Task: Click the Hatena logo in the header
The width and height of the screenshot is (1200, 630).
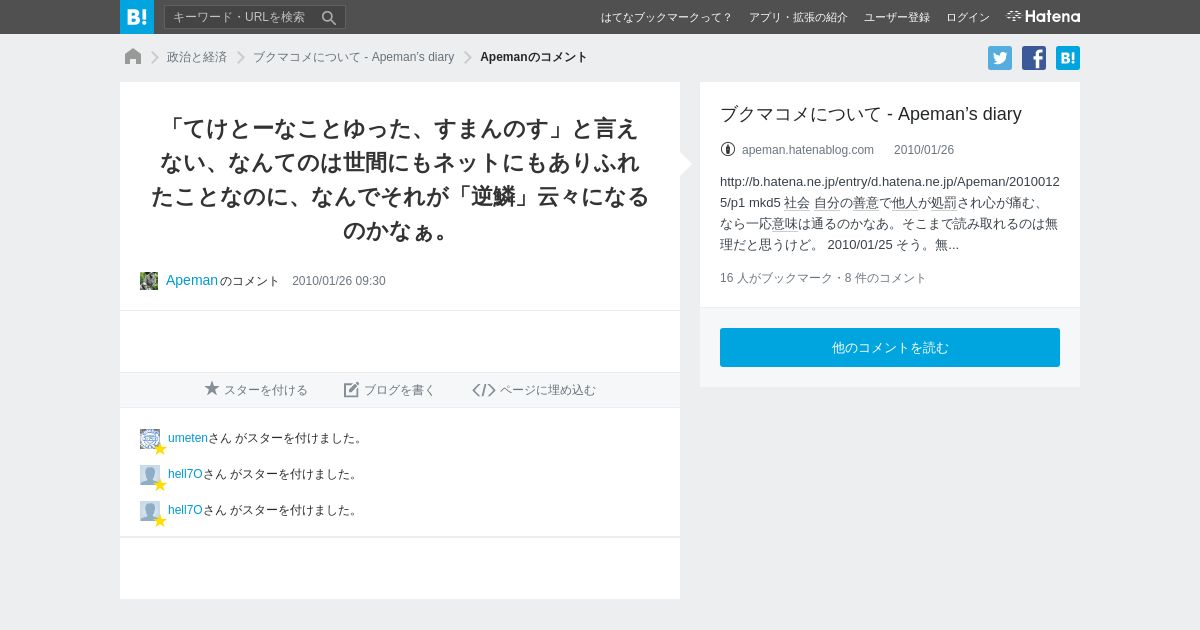Action: tap(1043, 16)
